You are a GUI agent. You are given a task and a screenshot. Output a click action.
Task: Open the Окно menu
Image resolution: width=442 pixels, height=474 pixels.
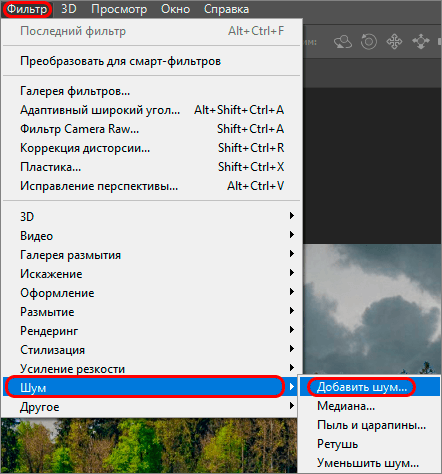pyautogui.click(x=175, y=9)
